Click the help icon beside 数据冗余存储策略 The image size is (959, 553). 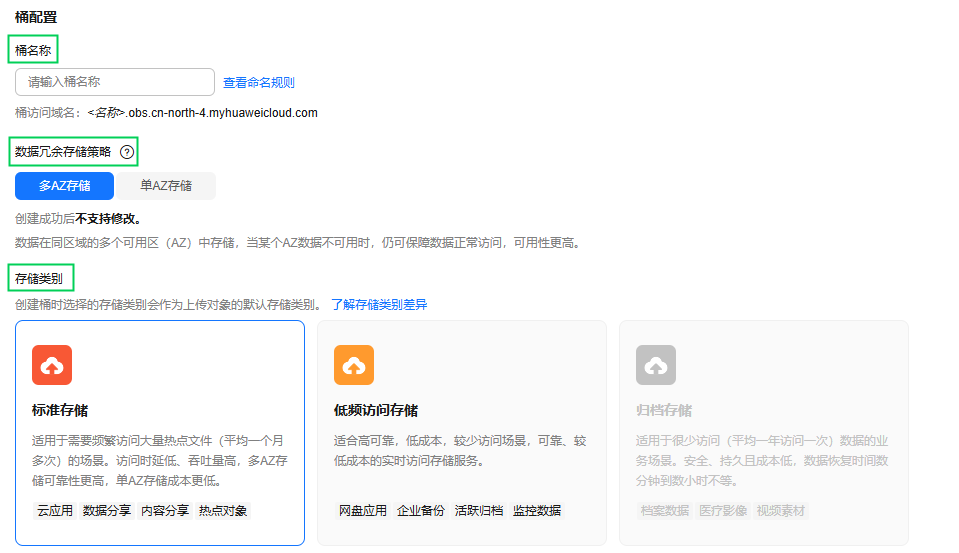coord(127,152)
